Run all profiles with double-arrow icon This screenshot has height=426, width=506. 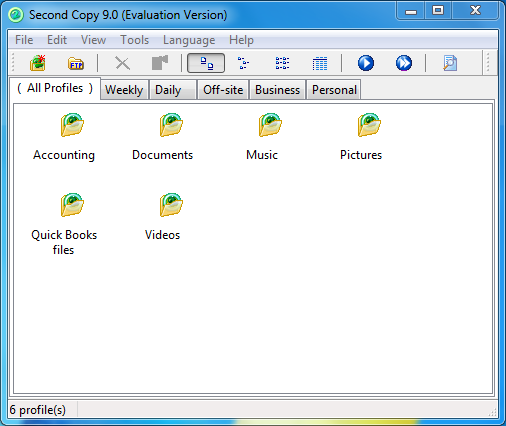coord(404,63)
